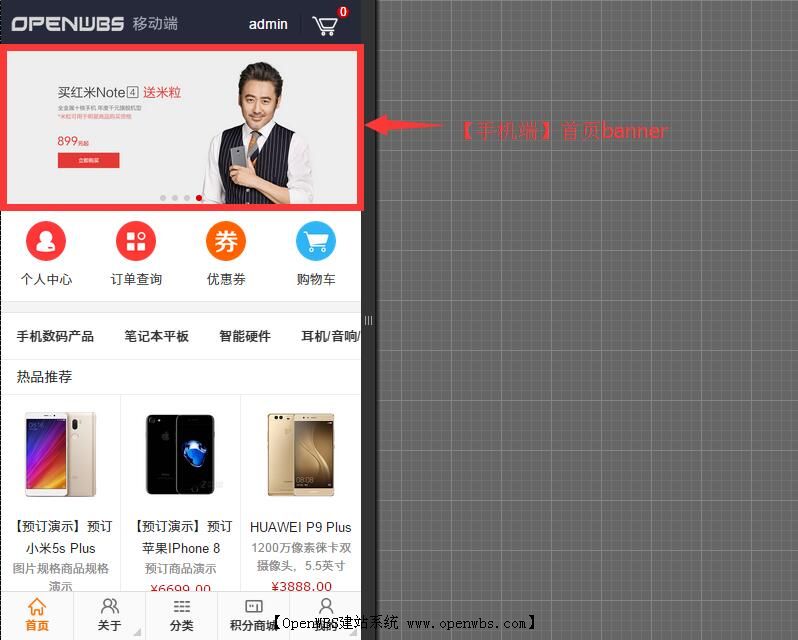Open the shopping cart in the header
Image resolution: width=798 pixels, height=640 pixels.
click(x=326, y=25)
